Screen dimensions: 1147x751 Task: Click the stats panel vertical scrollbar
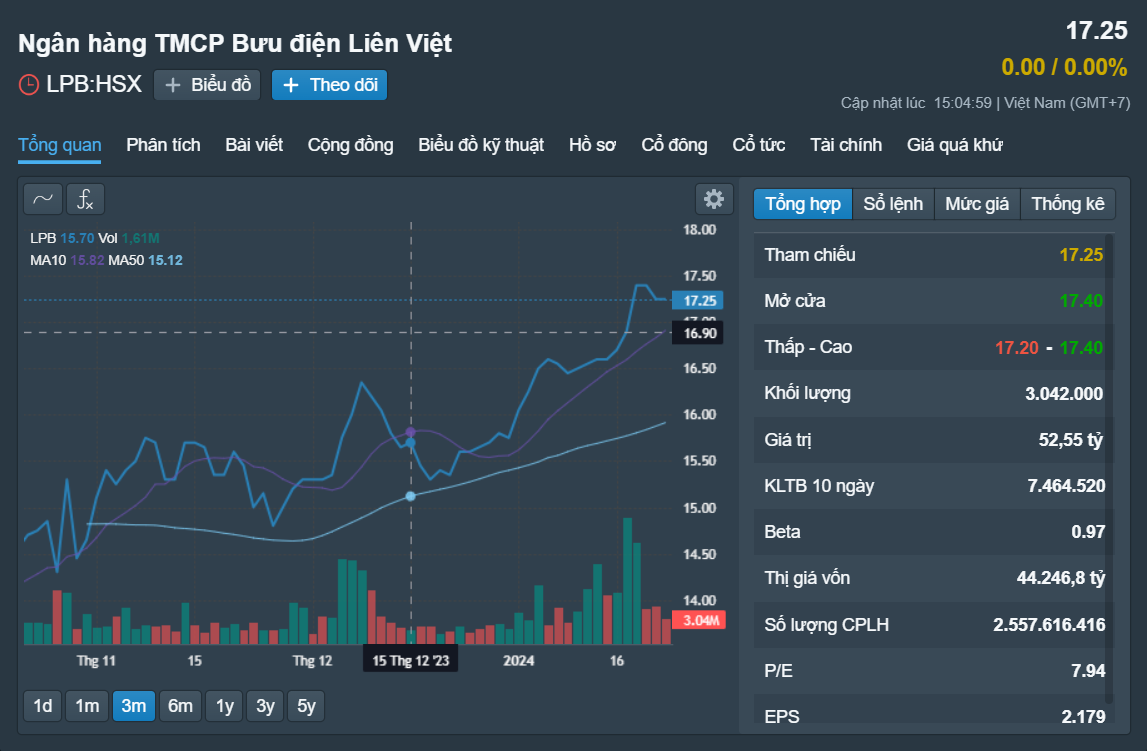[x=1109, y=468]
